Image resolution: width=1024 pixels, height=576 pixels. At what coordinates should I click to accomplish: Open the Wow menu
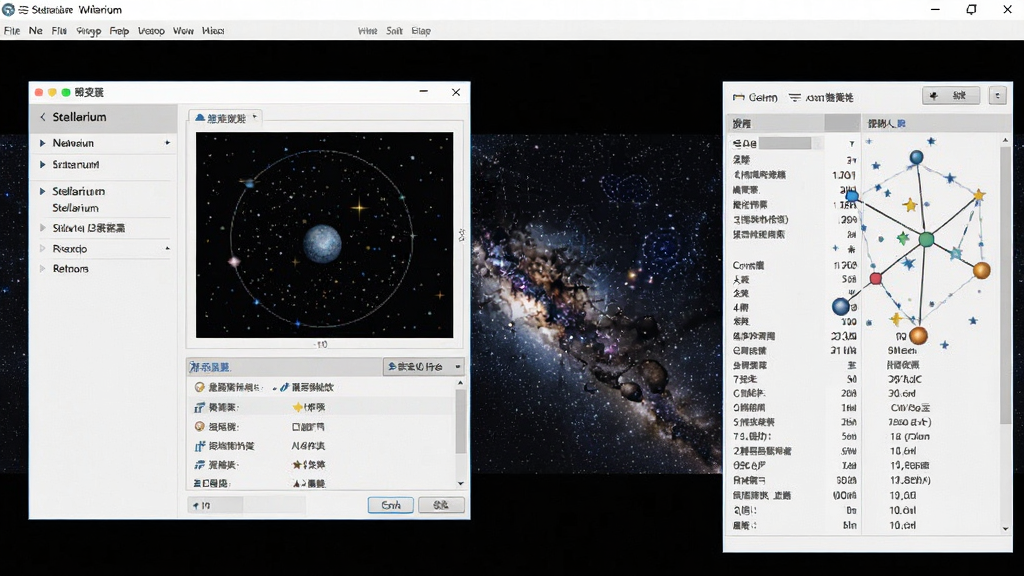(x=183, y=31)
